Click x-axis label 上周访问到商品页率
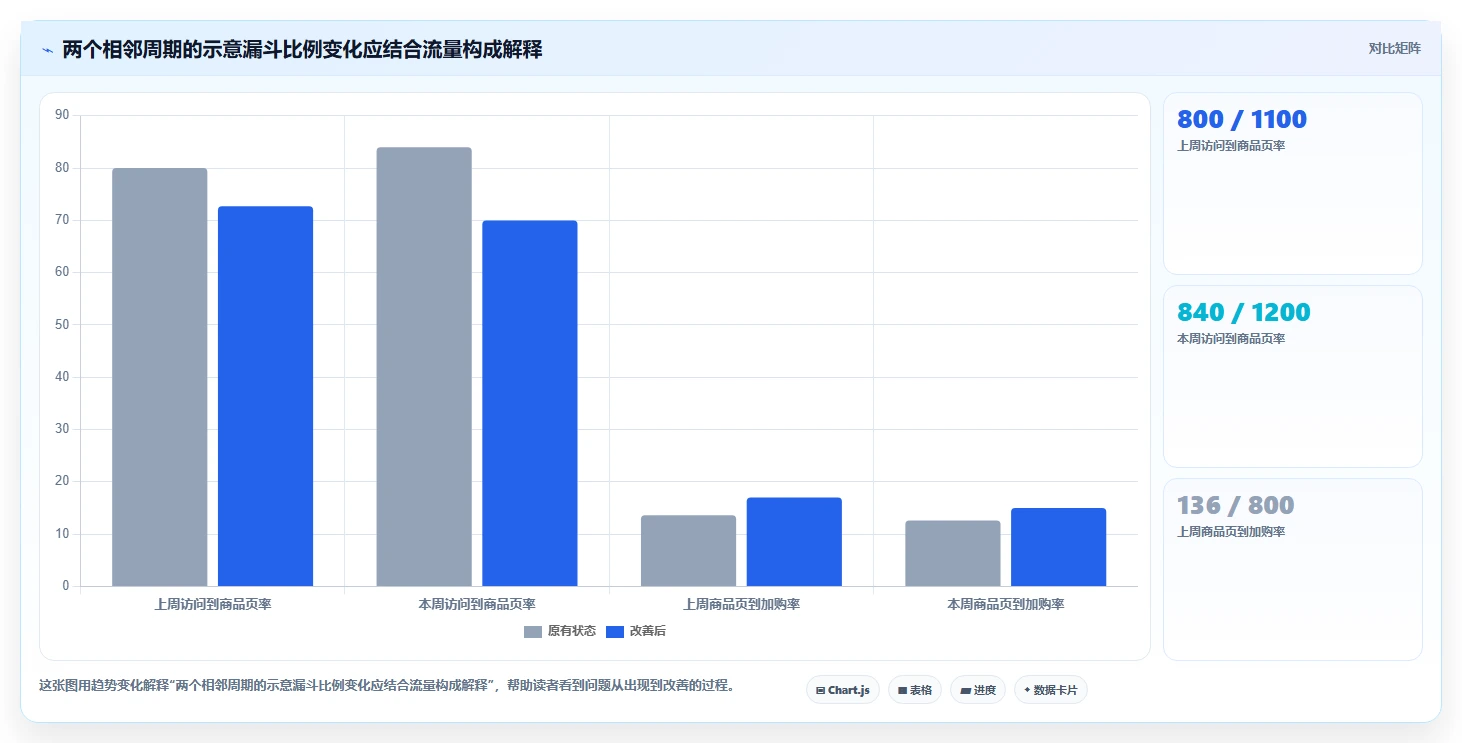This screenshot has width=1462, height=743. (213, 604)
